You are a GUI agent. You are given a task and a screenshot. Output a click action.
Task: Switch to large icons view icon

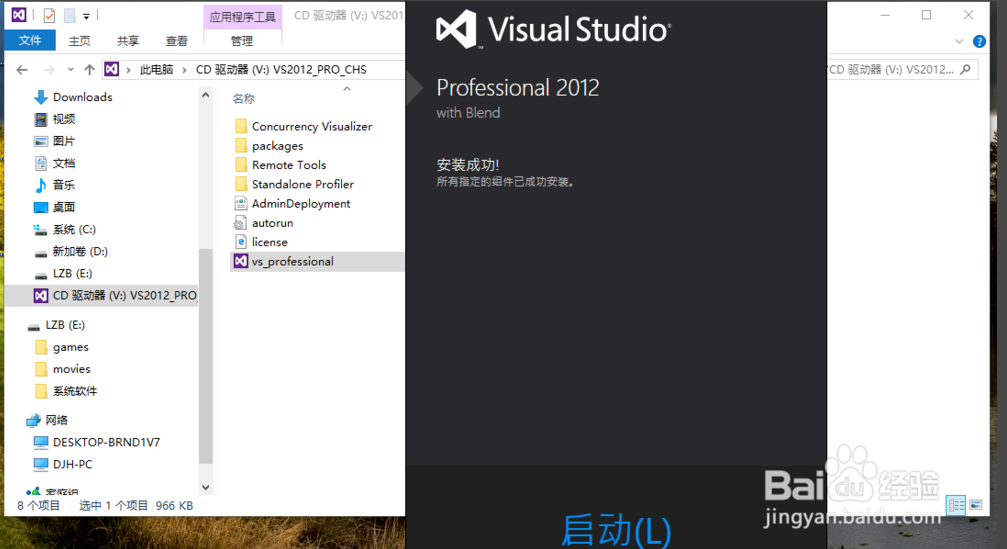pos(976,505)
